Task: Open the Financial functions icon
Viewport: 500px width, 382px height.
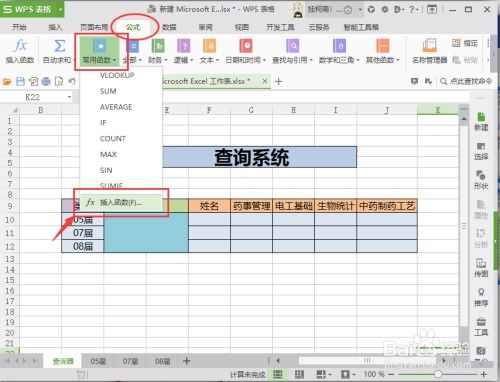Action: [x=158, y=46]
